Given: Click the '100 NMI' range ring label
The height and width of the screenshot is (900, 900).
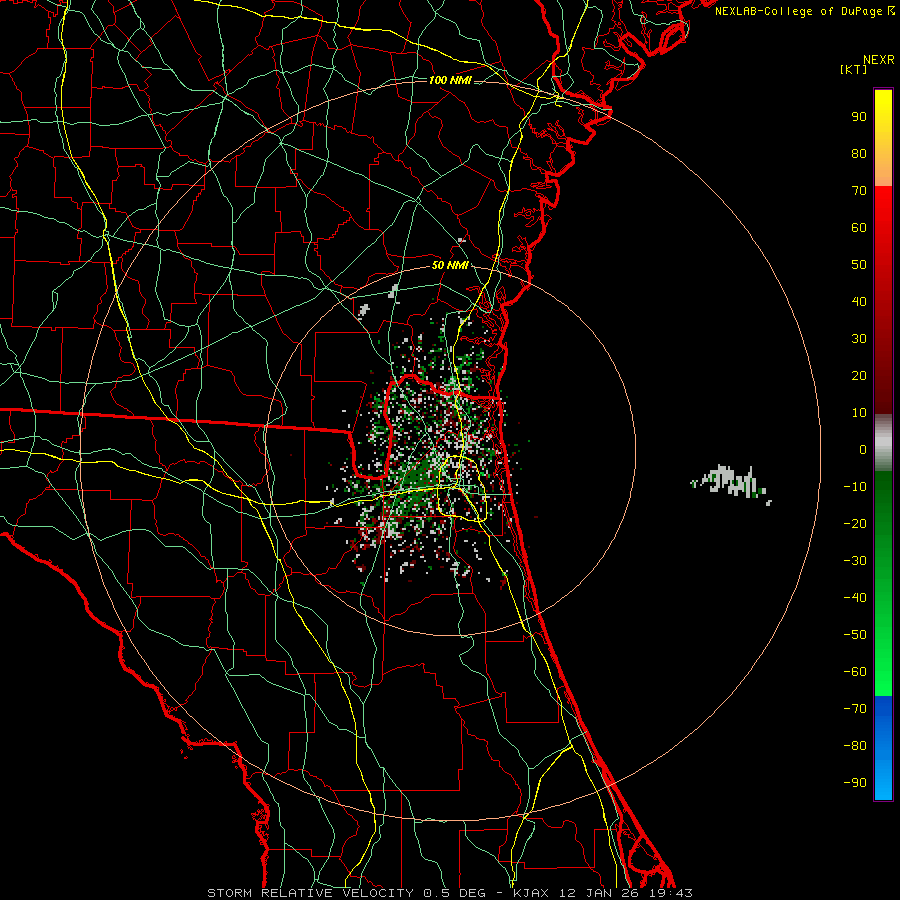Looking at the screenshot, I should coord(450,80).
